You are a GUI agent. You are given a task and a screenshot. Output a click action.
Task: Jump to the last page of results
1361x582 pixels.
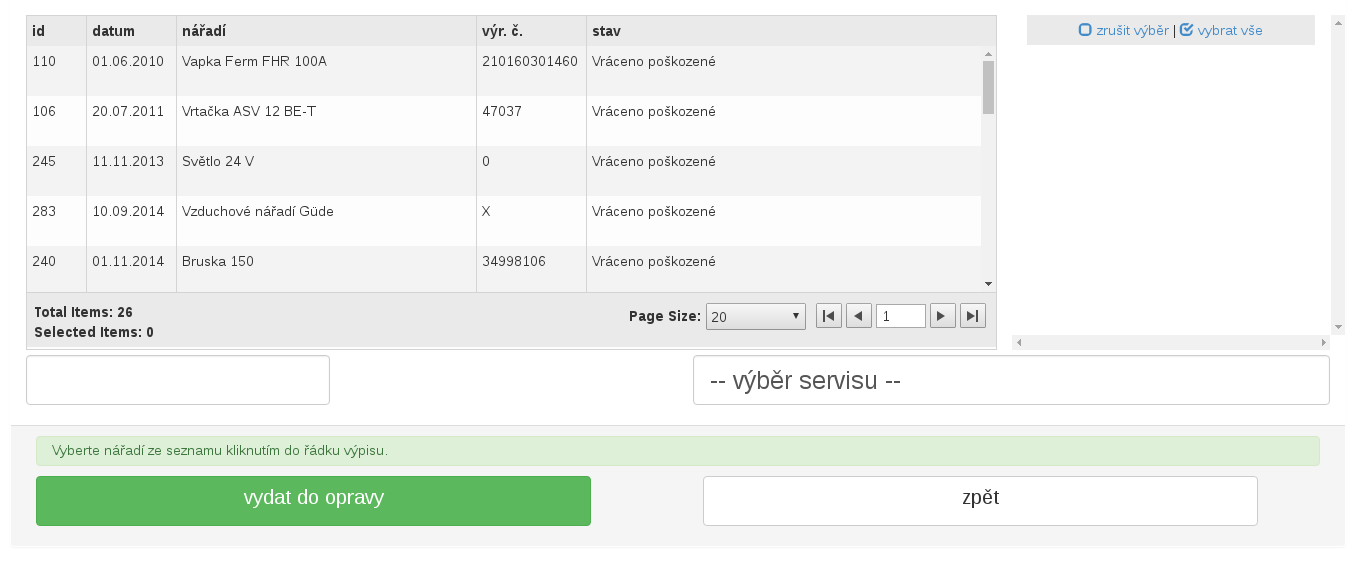(972, 316)
